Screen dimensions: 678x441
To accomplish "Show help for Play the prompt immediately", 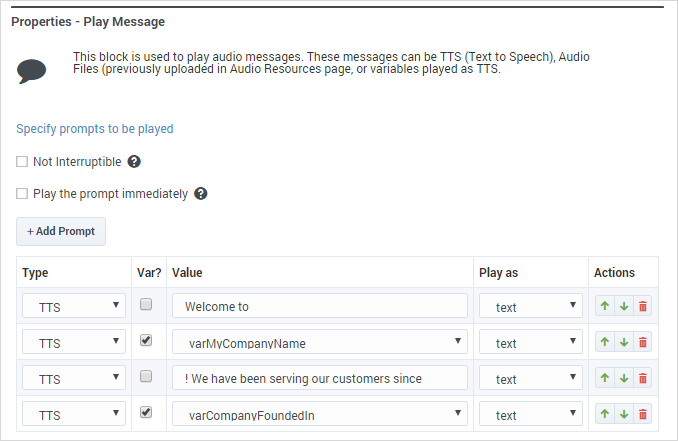I will click(x=200, y=193).
